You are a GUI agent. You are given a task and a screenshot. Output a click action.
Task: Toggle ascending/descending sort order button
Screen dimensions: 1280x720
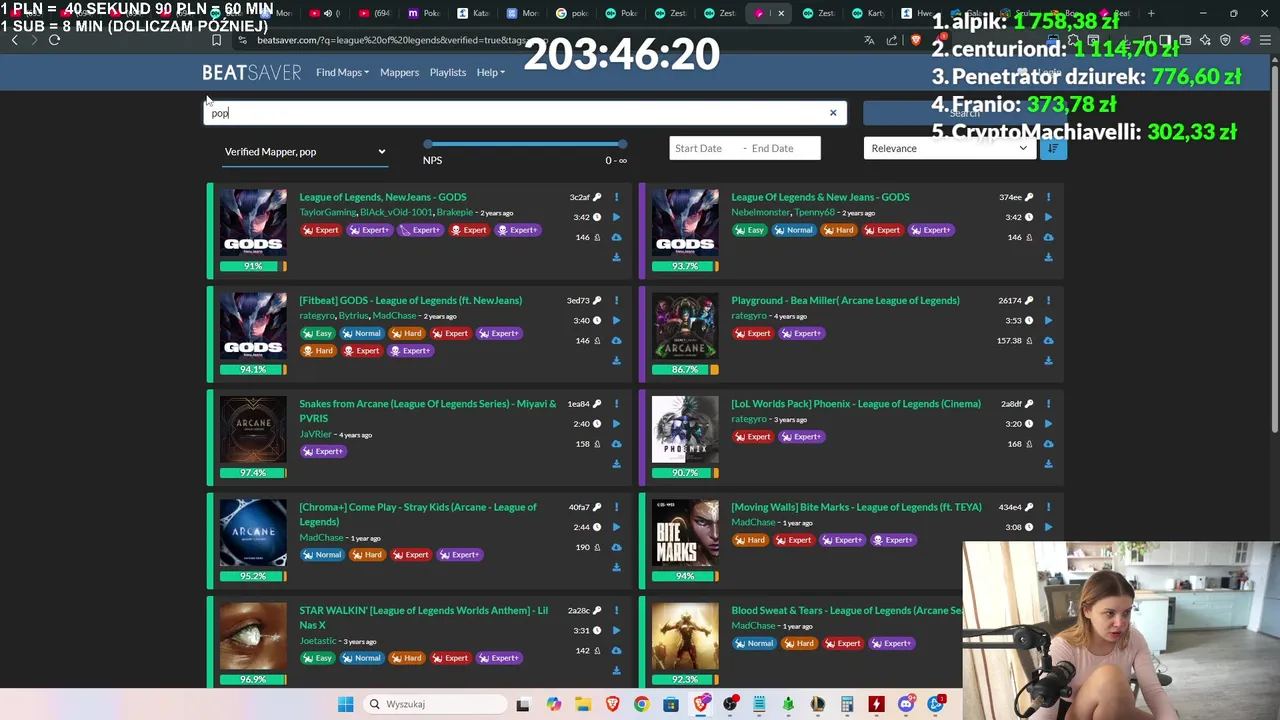tap(1052, 148)
